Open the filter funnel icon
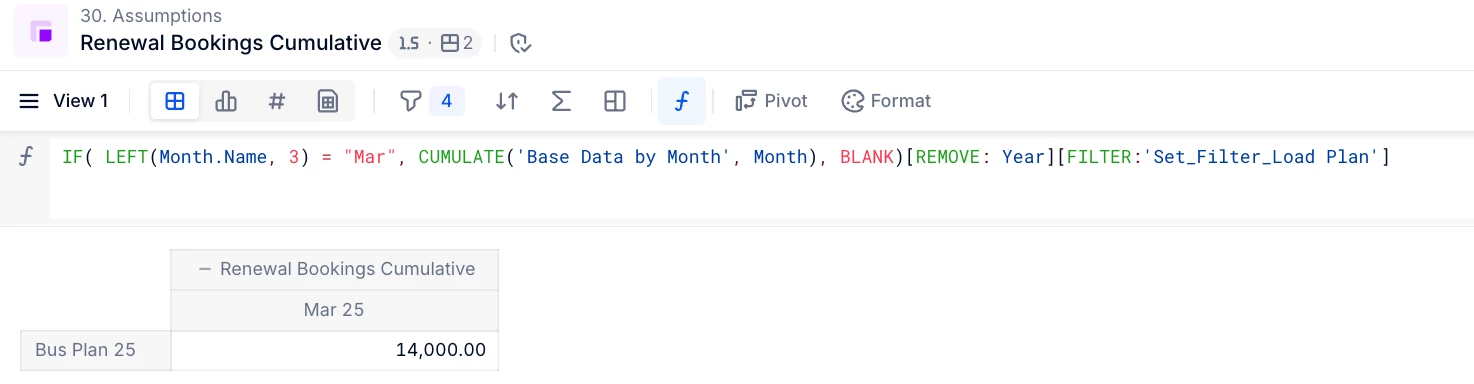1474x384 pixels. [x=410, y=101]
